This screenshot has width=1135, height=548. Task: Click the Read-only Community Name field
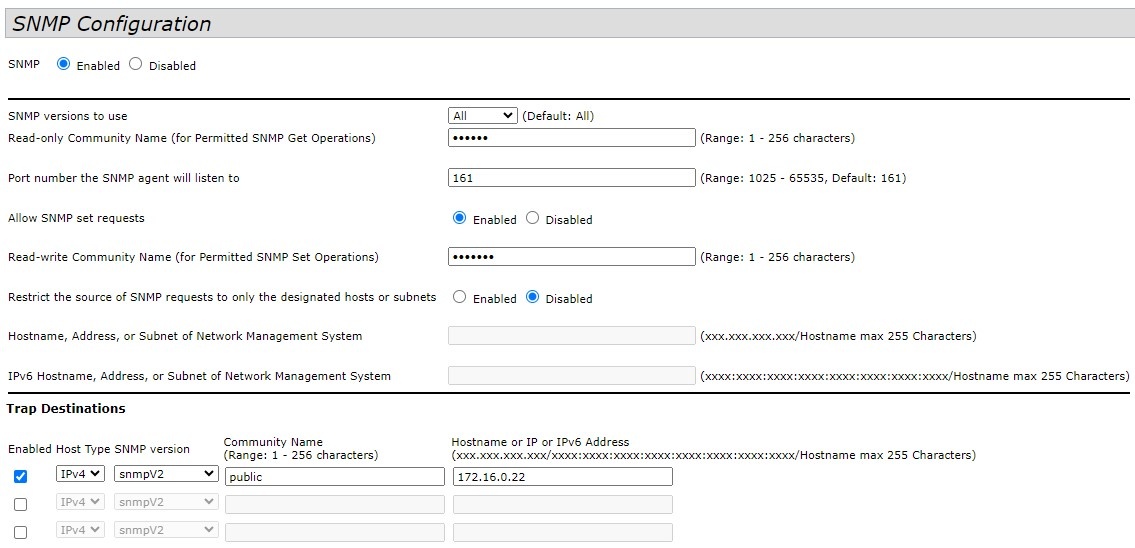point(571,138)
